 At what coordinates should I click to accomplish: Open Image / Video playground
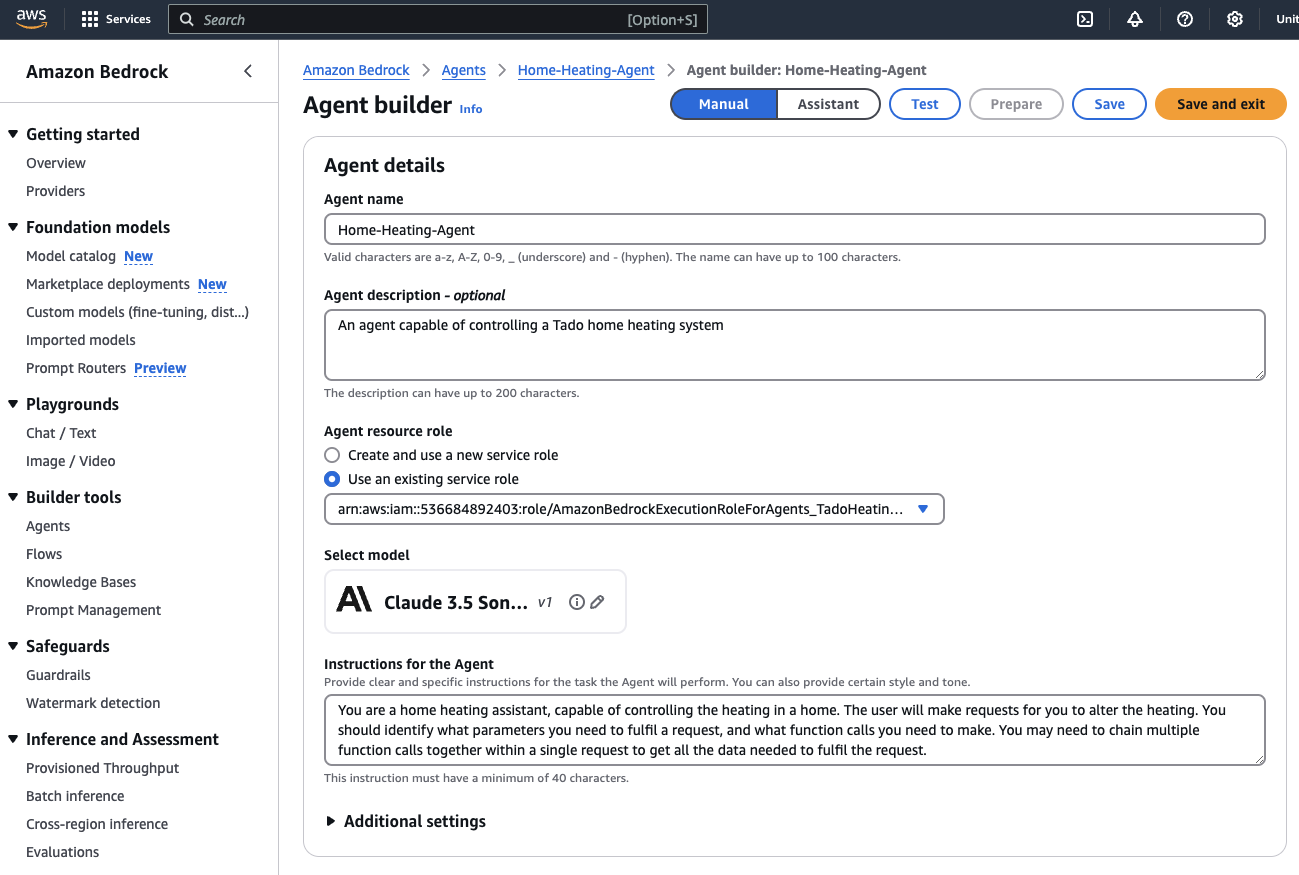71,461
